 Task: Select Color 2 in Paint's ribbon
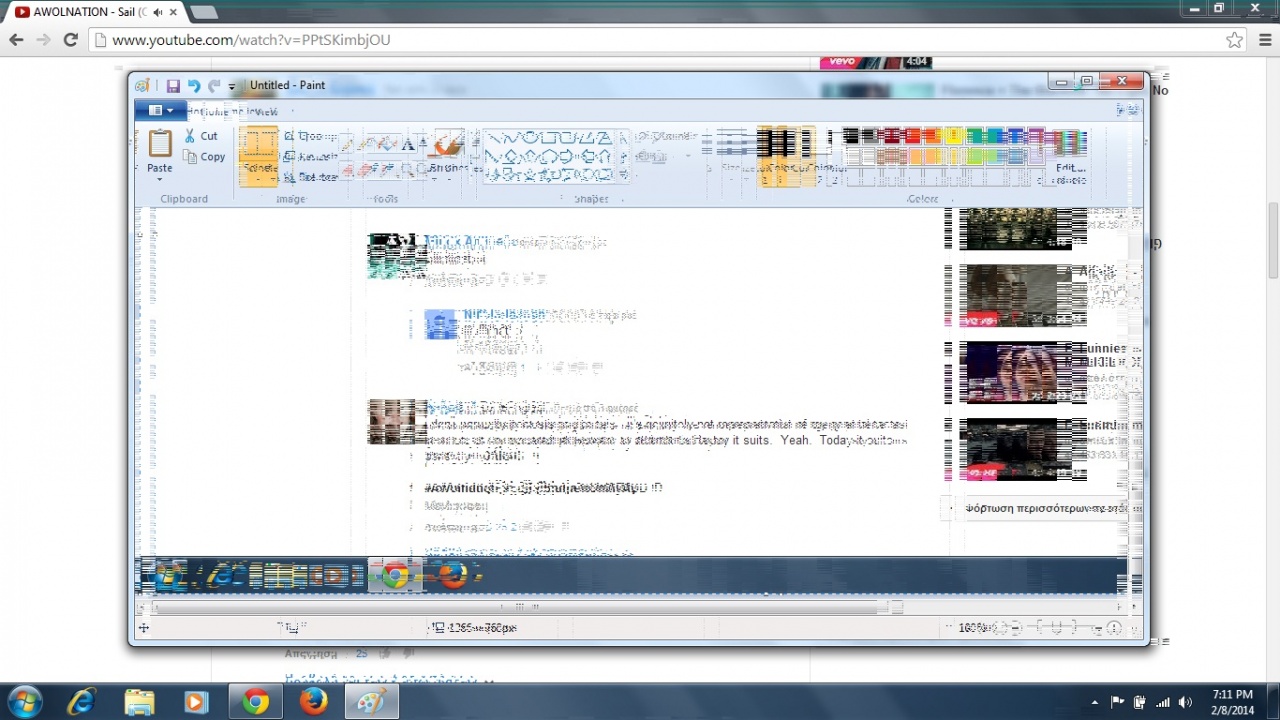click(x=813, y=156)
